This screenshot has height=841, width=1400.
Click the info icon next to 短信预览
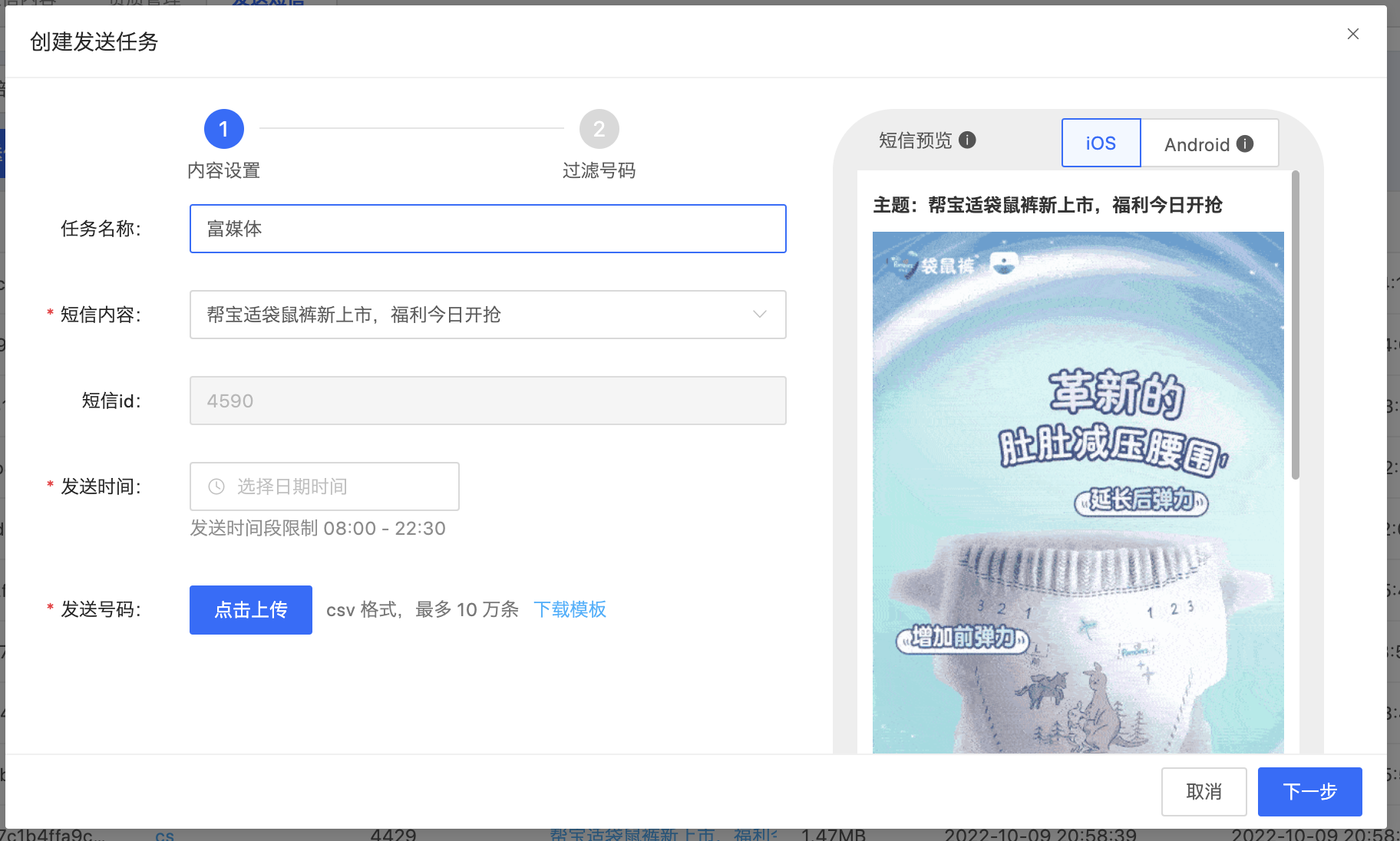coord(967,140)
